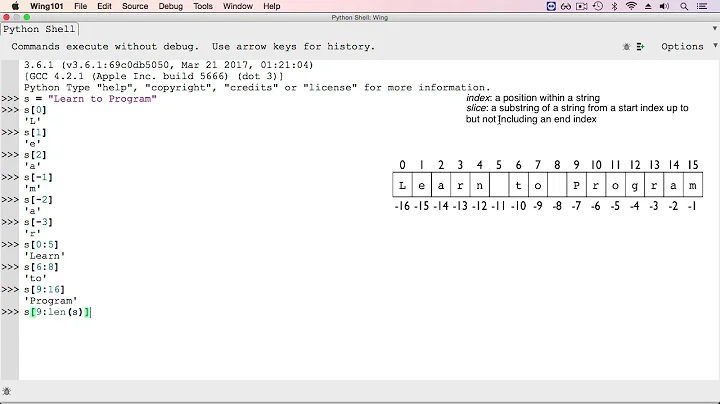Viewport: 720px width, 404px height.
Task: Click the window title 'Python Shell: Wing'
Action: coord(360,17)
